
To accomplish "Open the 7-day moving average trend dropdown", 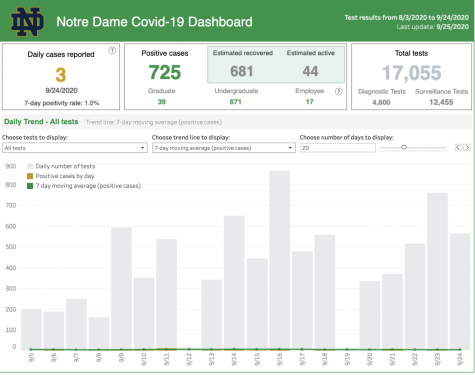I will (224, 148).
